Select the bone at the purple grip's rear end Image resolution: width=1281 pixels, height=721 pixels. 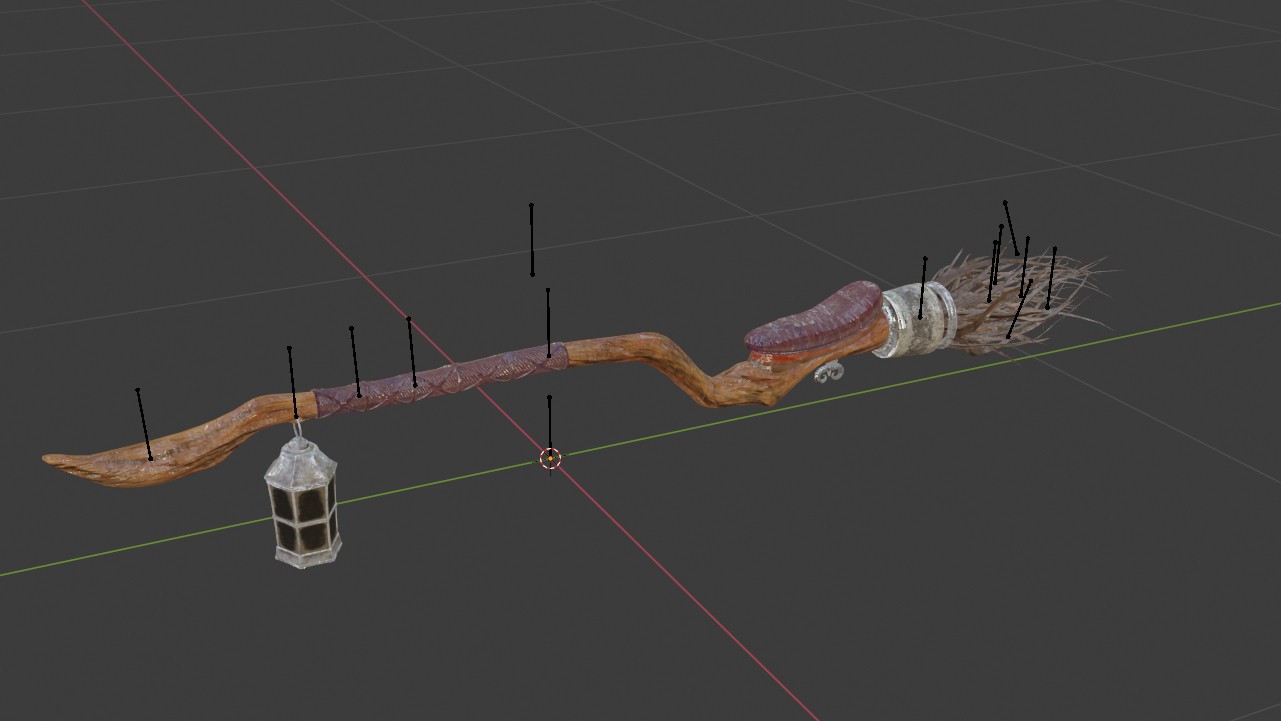(548, 322)
